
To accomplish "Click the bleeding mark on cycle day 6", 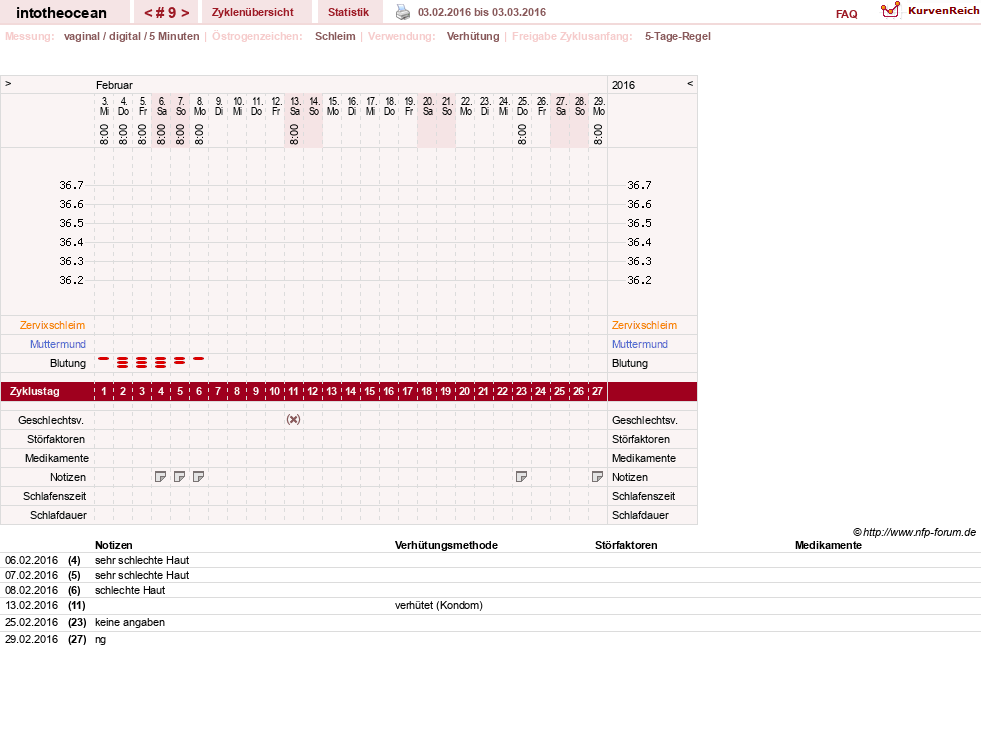I will click(x=199, y=359).
